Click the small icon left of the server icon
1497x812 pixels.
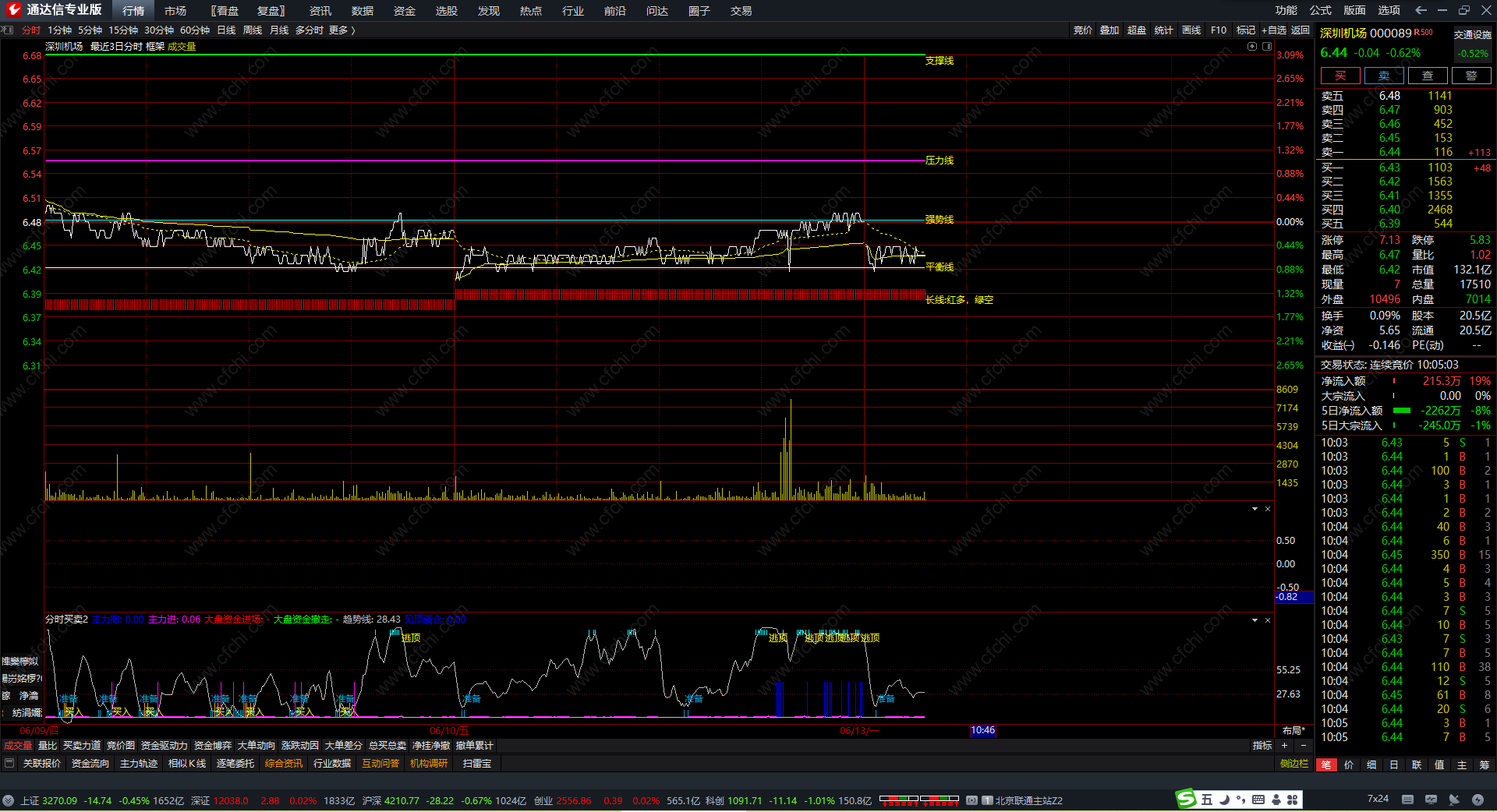(x=971, y=800)
